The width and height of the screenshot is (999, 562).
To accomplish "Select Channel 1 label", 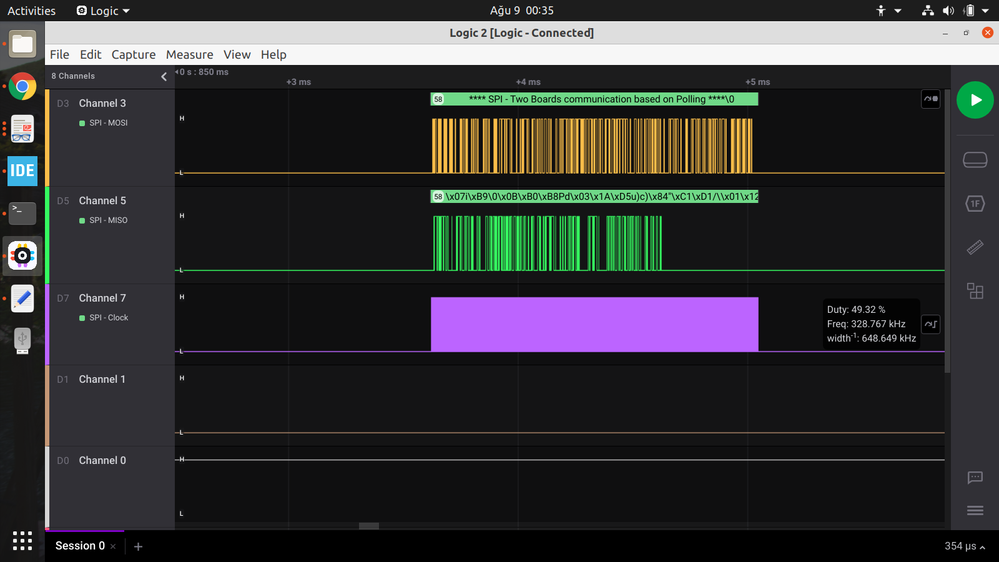I will coord(103,379).
